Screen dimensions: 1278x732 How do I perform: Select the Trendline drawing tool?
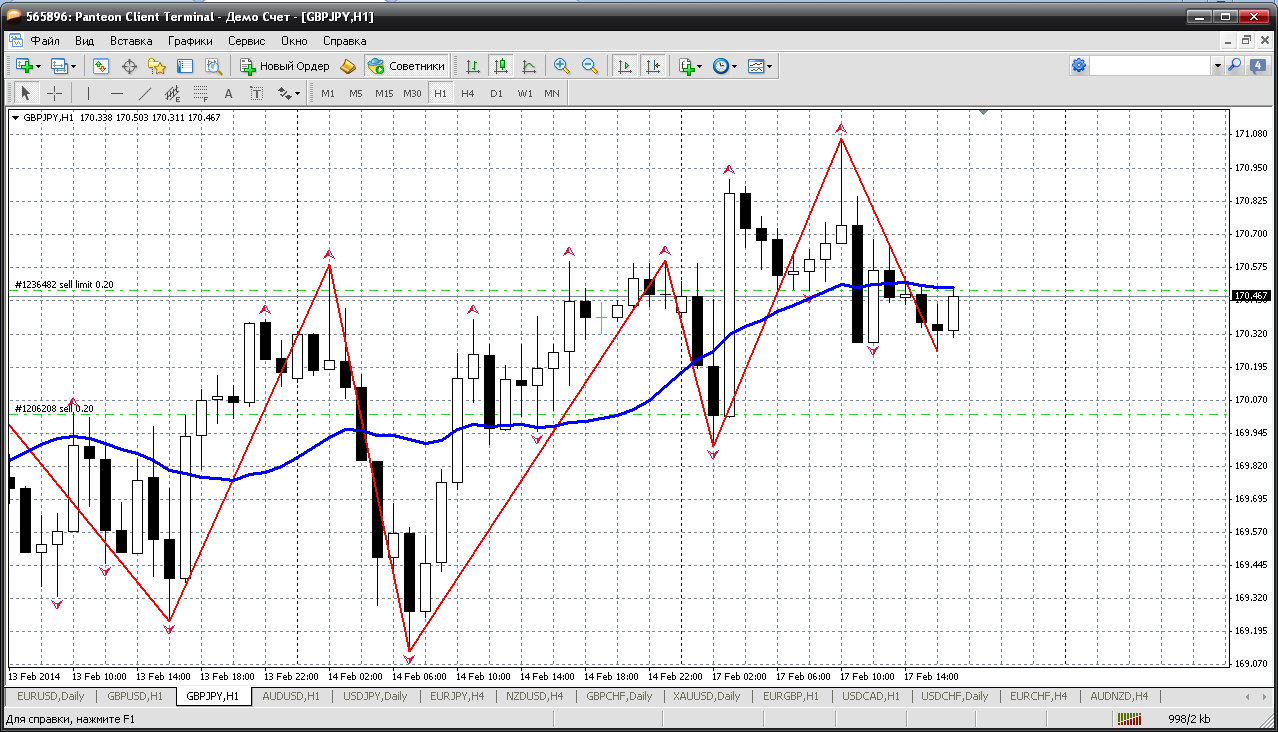click(144, 93)
